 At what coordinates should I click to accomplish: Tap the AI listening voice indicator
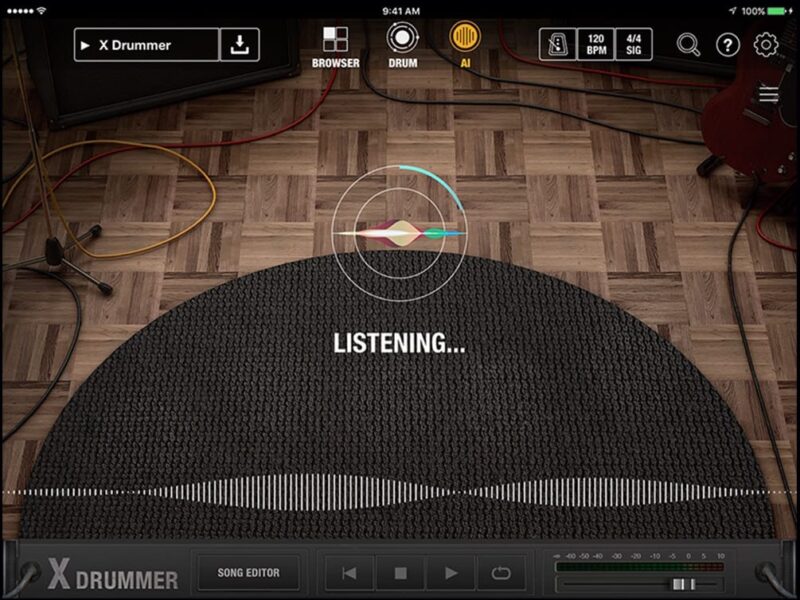[x=400, y=233]
